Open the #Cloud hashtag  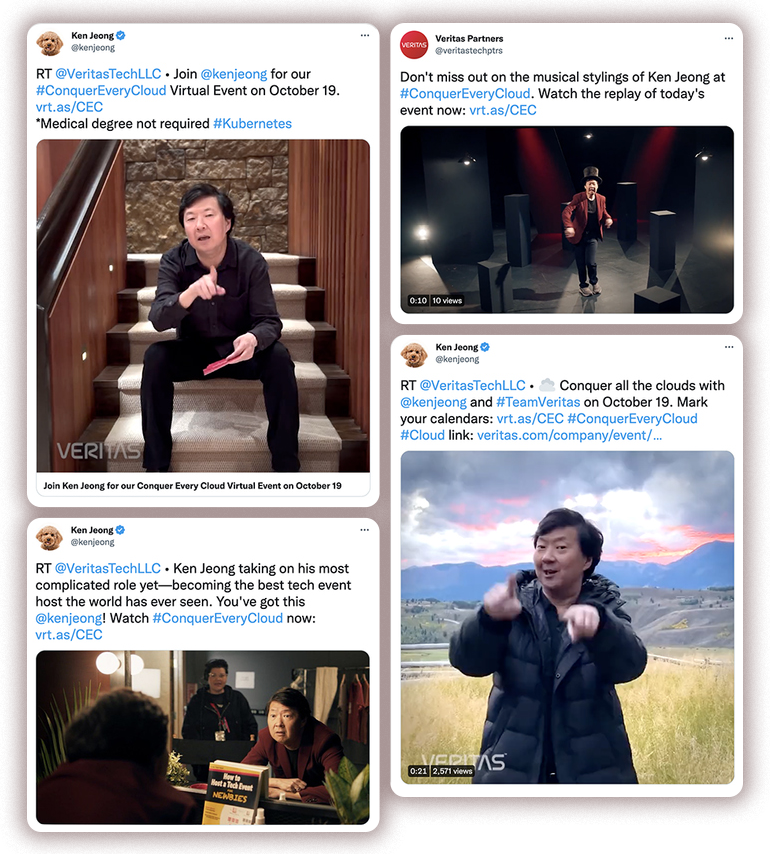(x=423, y=435)
